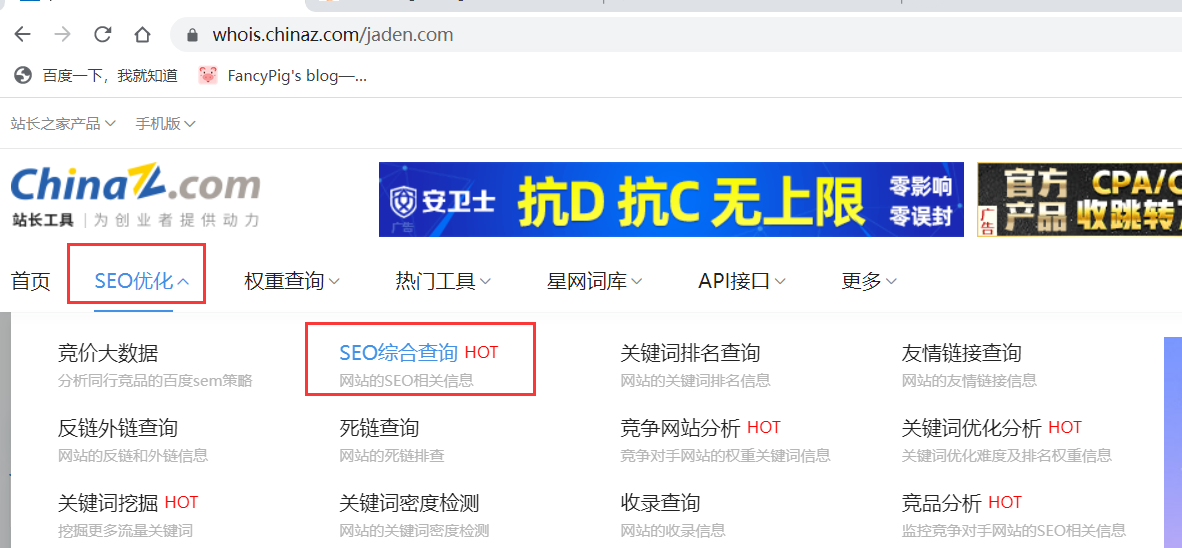
Task: Reload the page with refresh icon
Action: click(103, 35)
